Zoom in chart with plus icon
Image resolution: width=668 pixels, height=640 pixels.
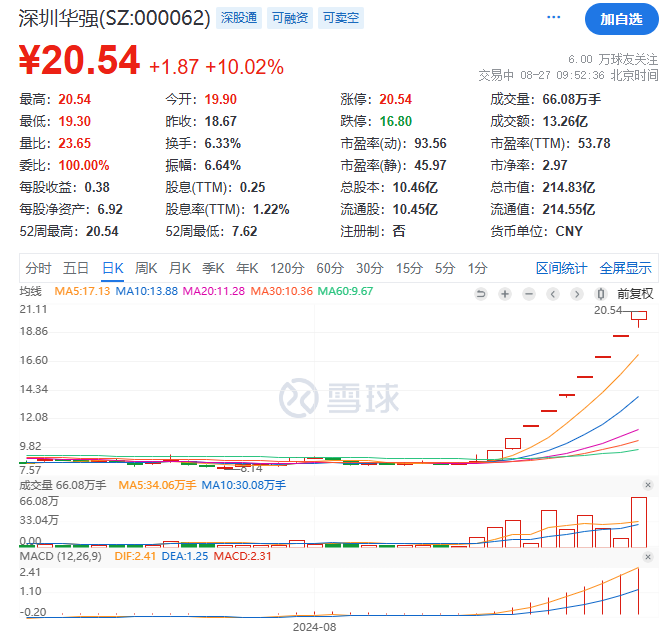pos(505,294)
